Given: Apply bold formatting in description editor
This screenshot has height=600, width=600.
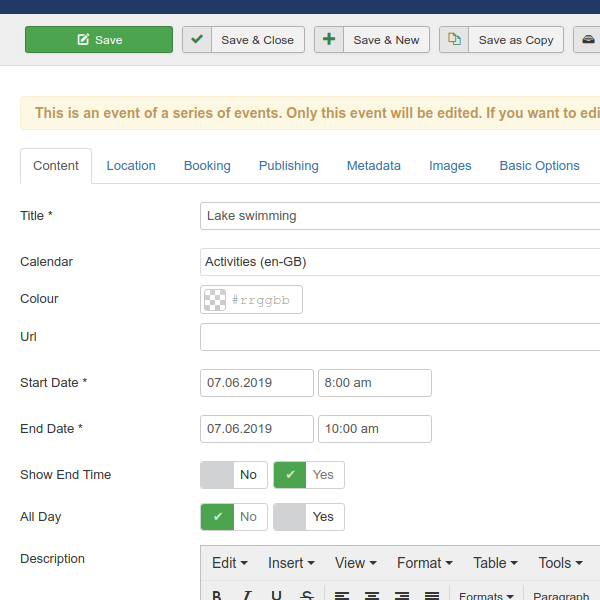Looking at the screenshot, I should coord(217,595).
